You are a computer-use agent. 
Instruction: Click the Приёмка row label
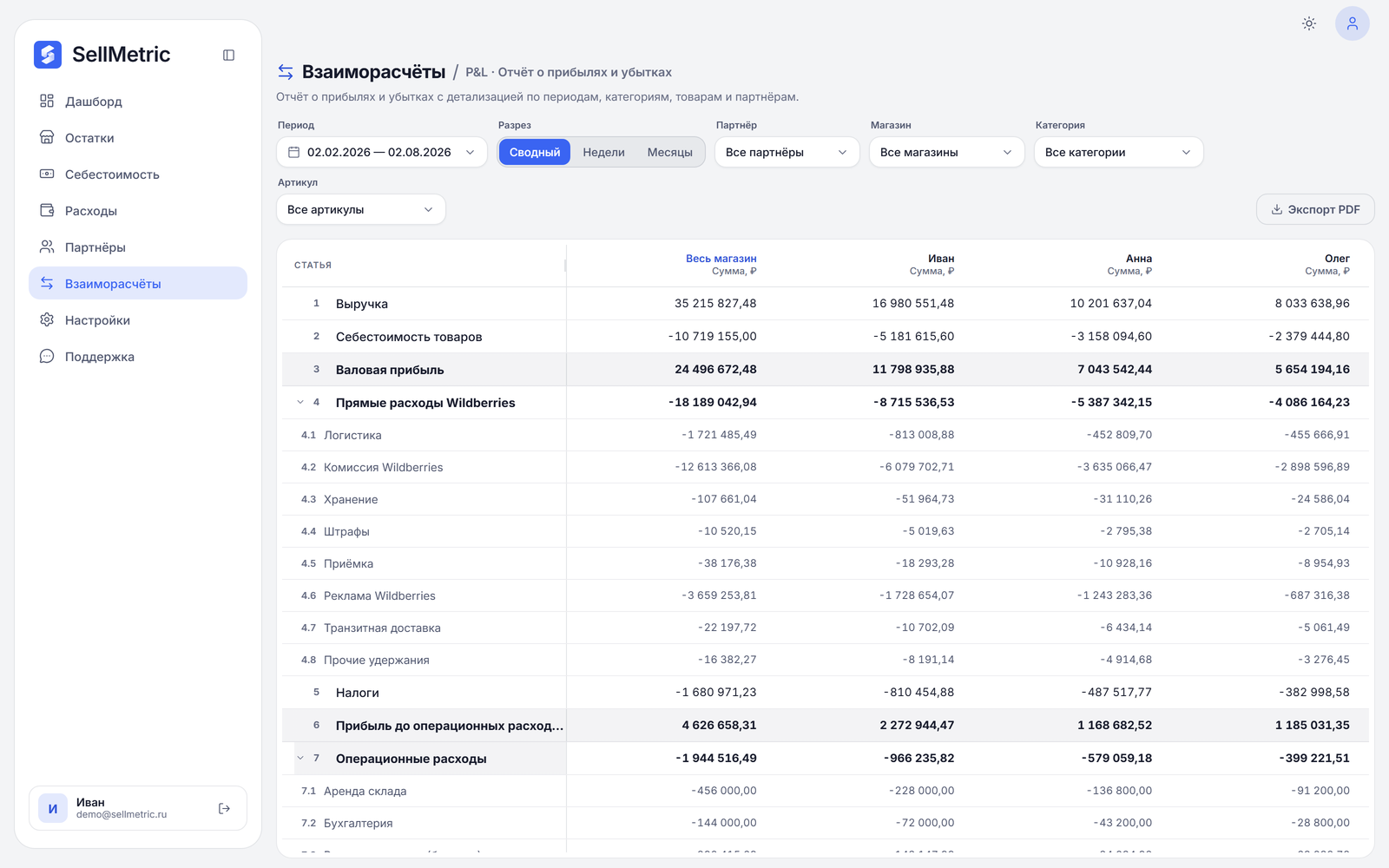pos(348,563)
